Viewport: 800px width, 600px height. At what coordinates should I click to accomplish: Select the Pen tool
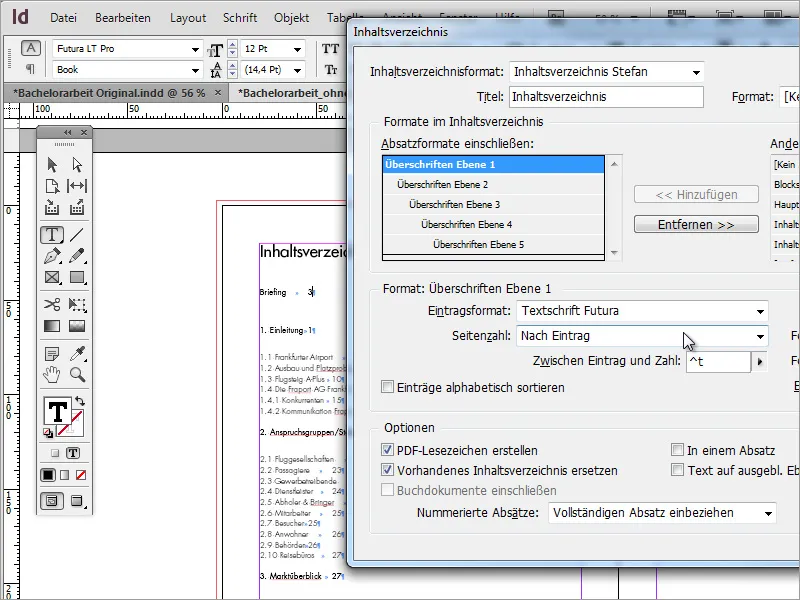click(x=52, y=256)
